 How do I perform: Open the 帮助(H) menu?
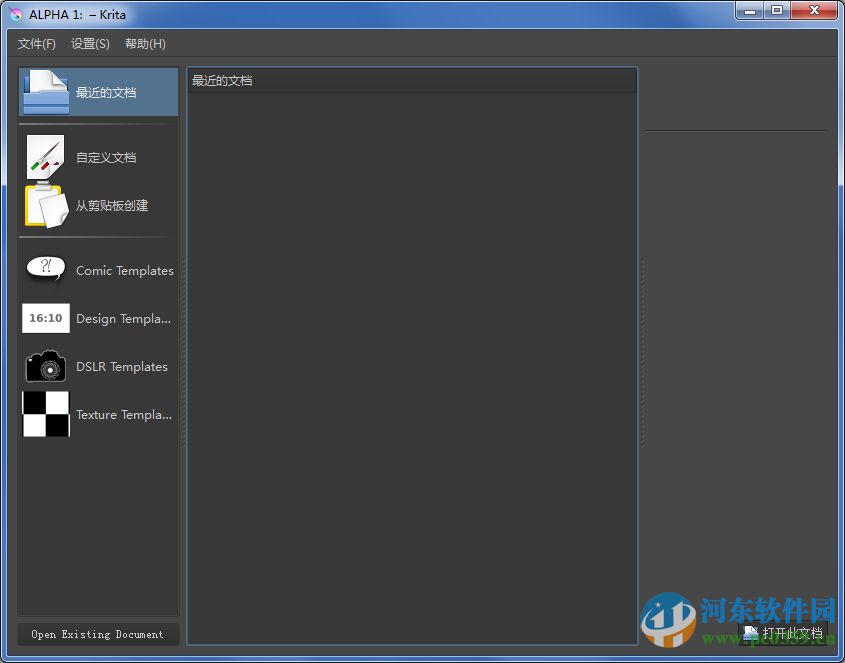pos(145,43)
